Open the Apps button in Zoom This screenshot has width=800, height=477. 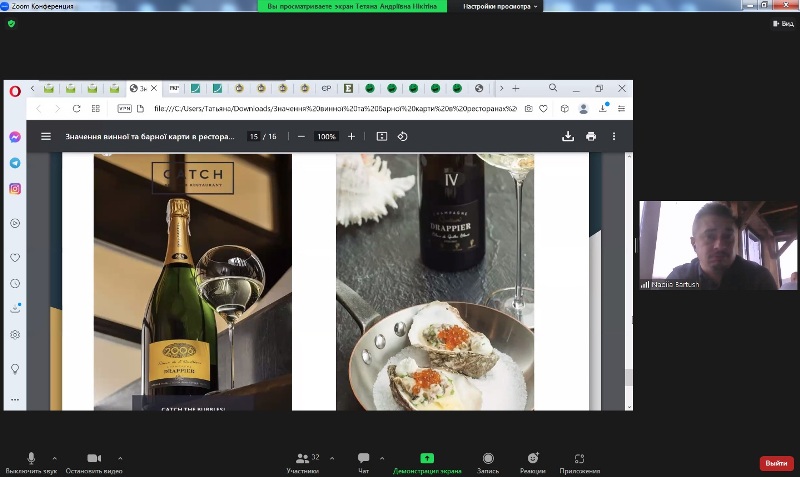pos(579,459)
